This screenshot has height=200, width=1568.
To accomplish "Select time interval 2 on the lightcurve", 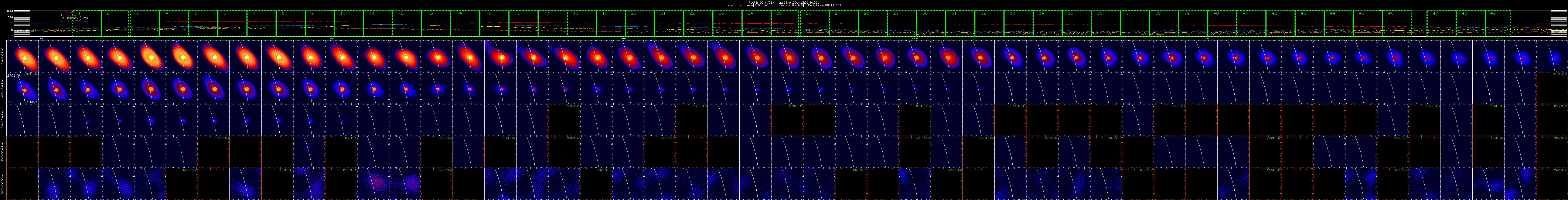I will pos(115,23).
